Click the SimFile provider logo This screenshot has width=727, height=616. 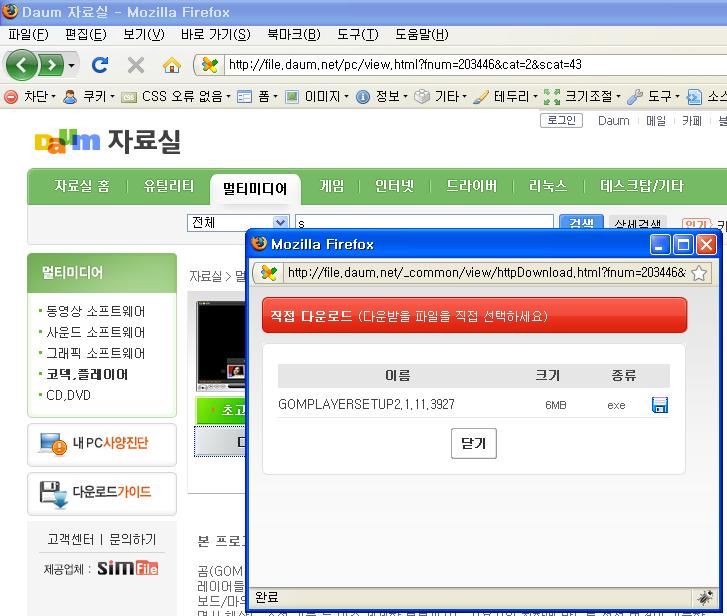(128, 568)
